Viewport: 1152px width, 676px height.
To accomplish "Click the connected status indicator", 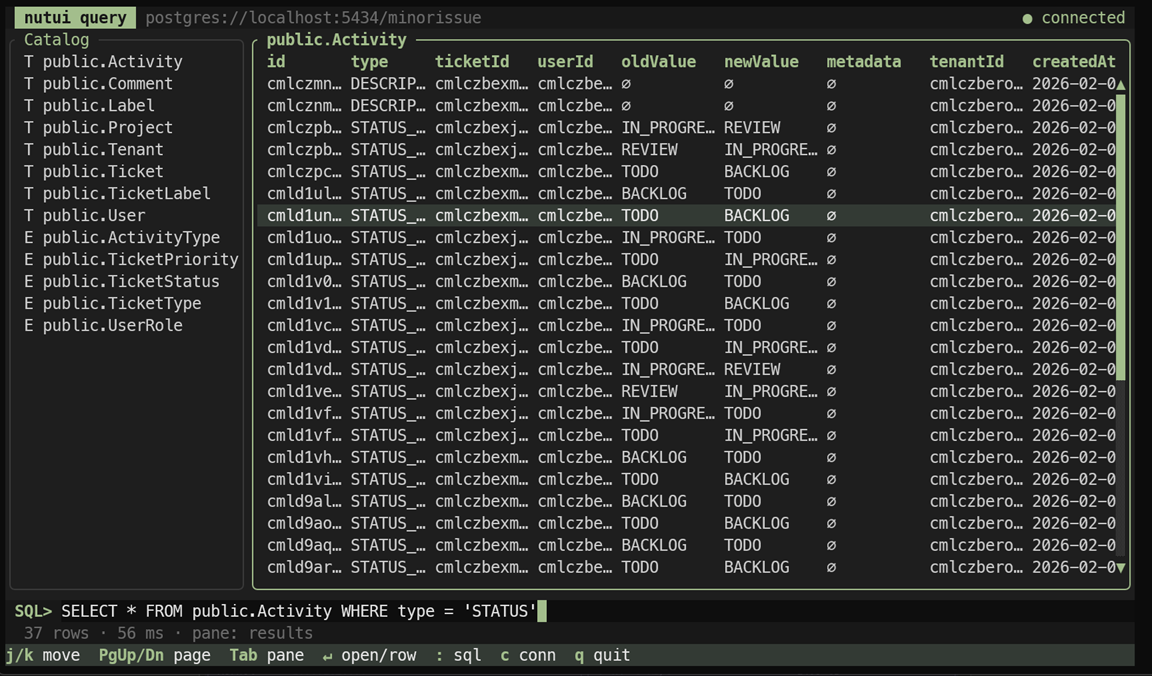I will [x=1073, y=18].
